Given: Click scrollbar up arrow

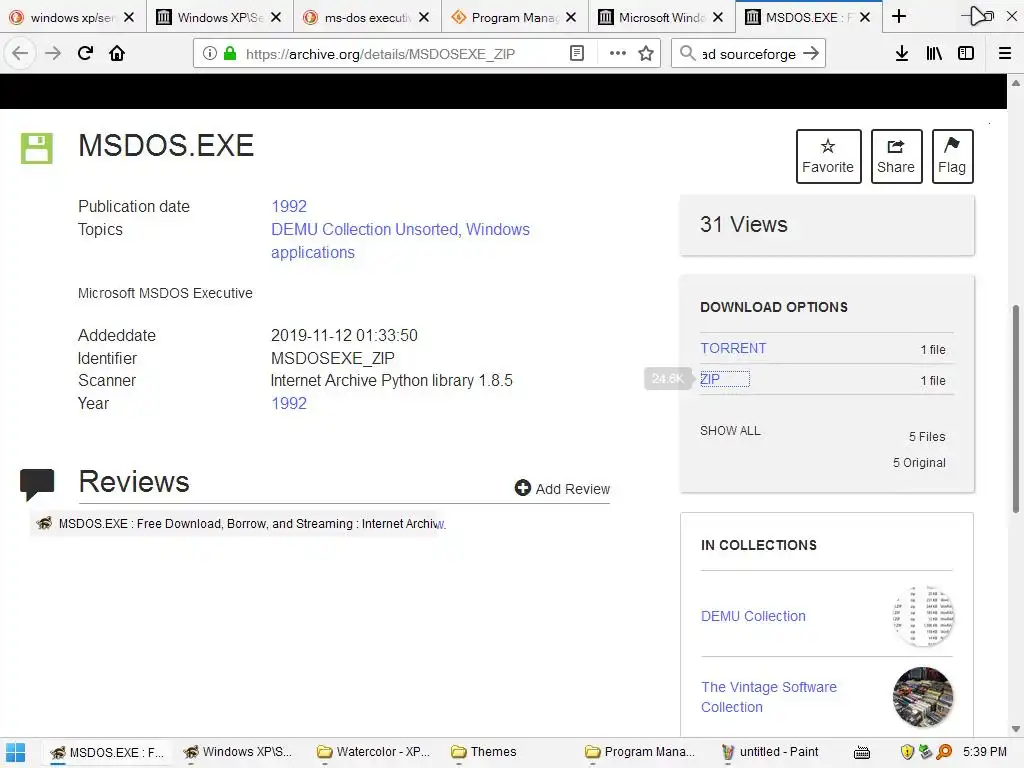Looking at the screenshot, I should click(1016, 83).
